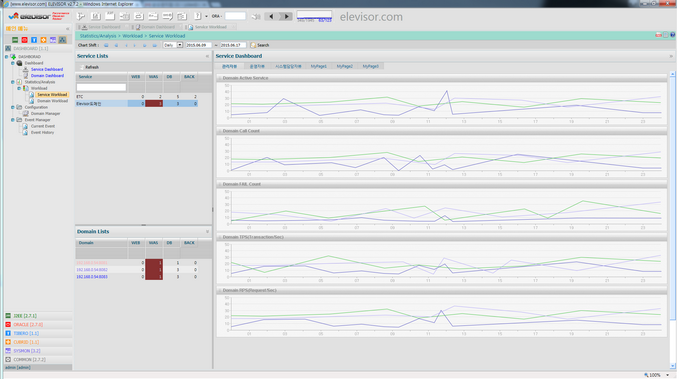This screenshot has width=680, height=379.
Task: Collapse the Workload tree node
Action: (x=19, y=88)
